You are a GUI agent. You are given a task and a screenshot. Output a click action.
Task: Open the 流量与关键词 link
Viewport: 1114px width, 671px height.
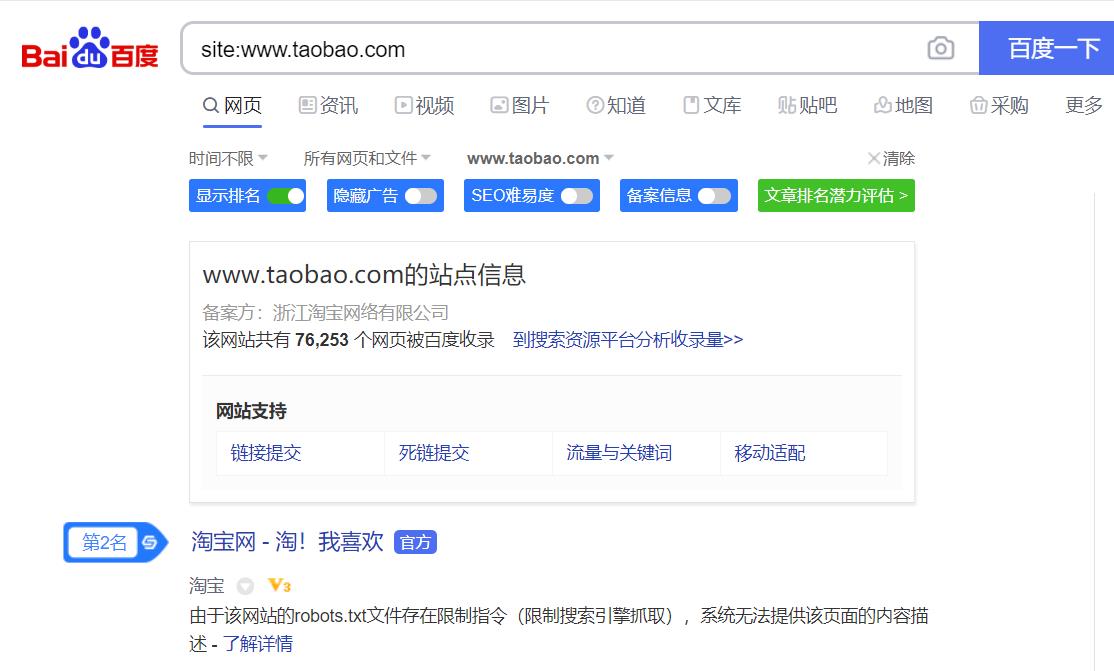coord(619,453)
